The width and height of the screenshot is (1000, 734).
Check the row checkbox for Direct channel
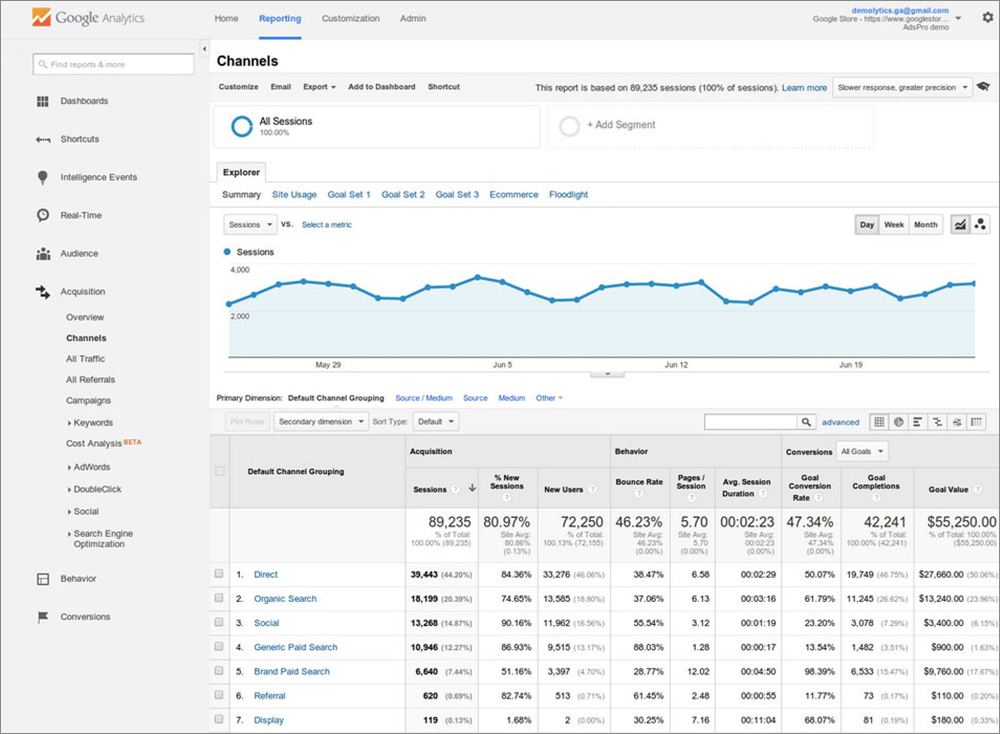pyautogui.click(x=218, y=574)
